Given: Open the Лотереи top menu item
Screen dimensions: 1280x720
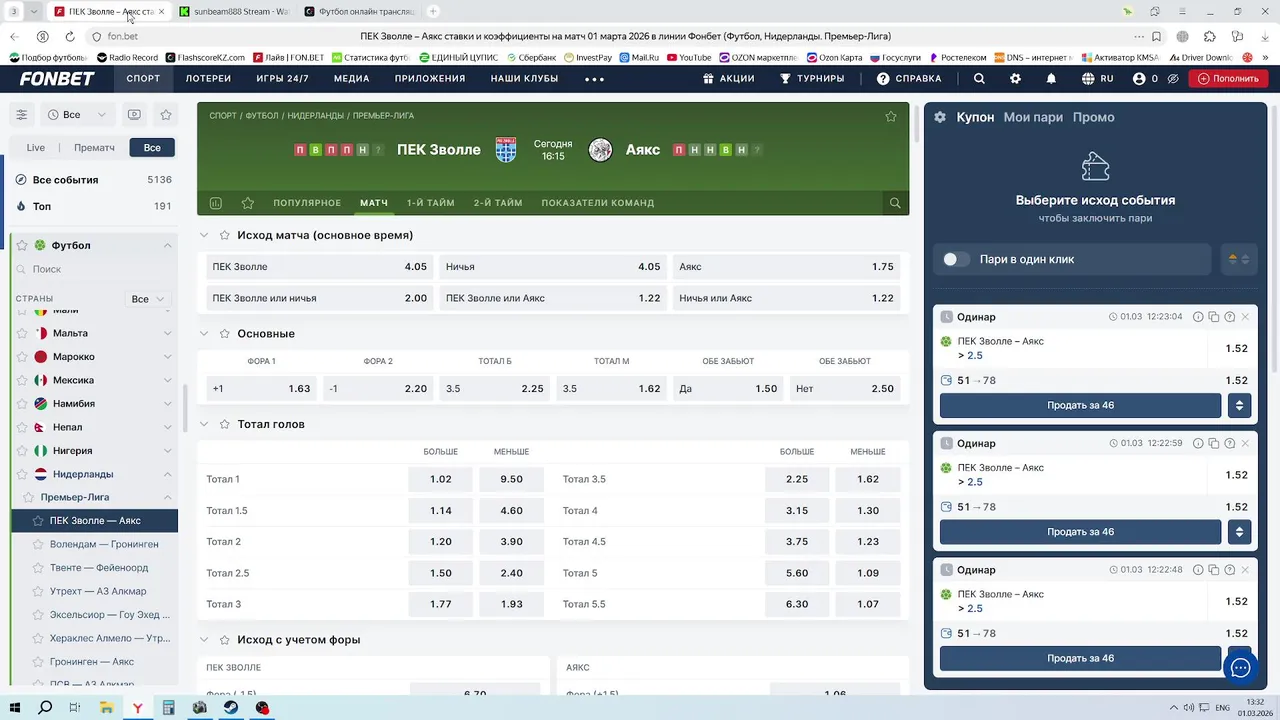Looking at the screenshot, I should click(x=208, y=79).
